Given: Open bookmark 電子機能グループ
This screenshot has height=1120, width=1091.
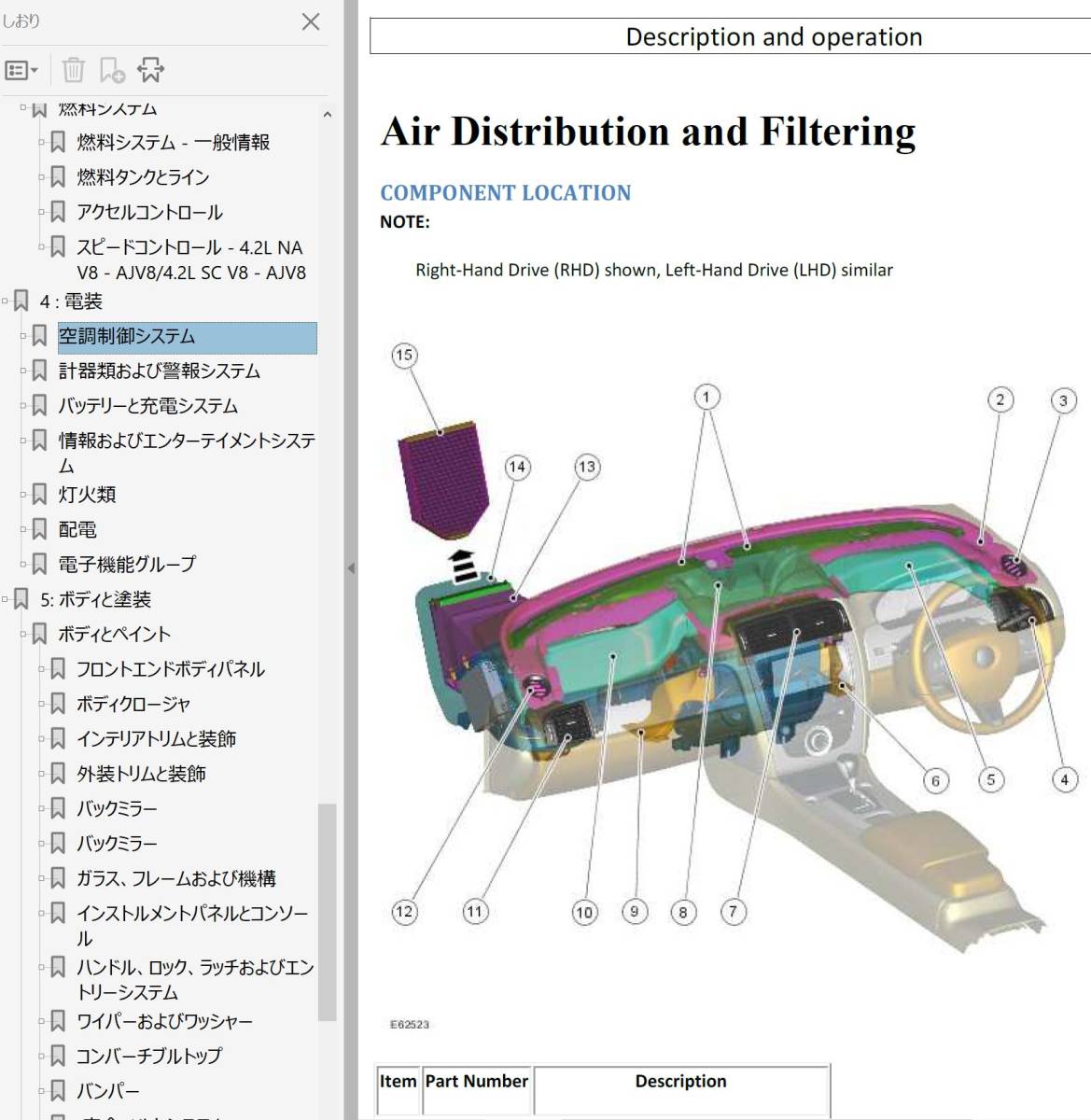Looking at the screenshot, I should pyautogui.click(x=127, y=564).
